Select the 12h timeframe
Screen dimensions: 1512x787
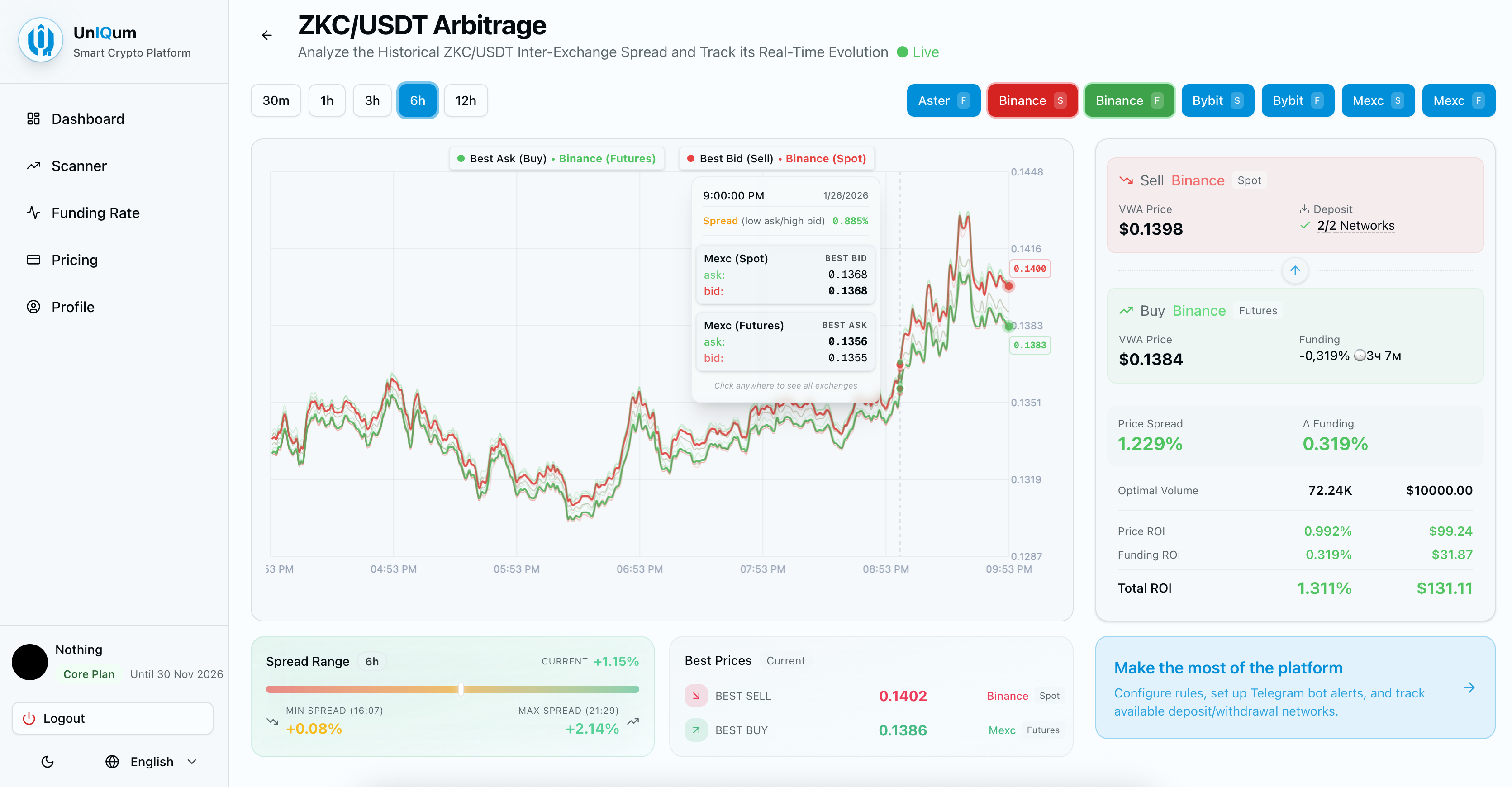466,100
